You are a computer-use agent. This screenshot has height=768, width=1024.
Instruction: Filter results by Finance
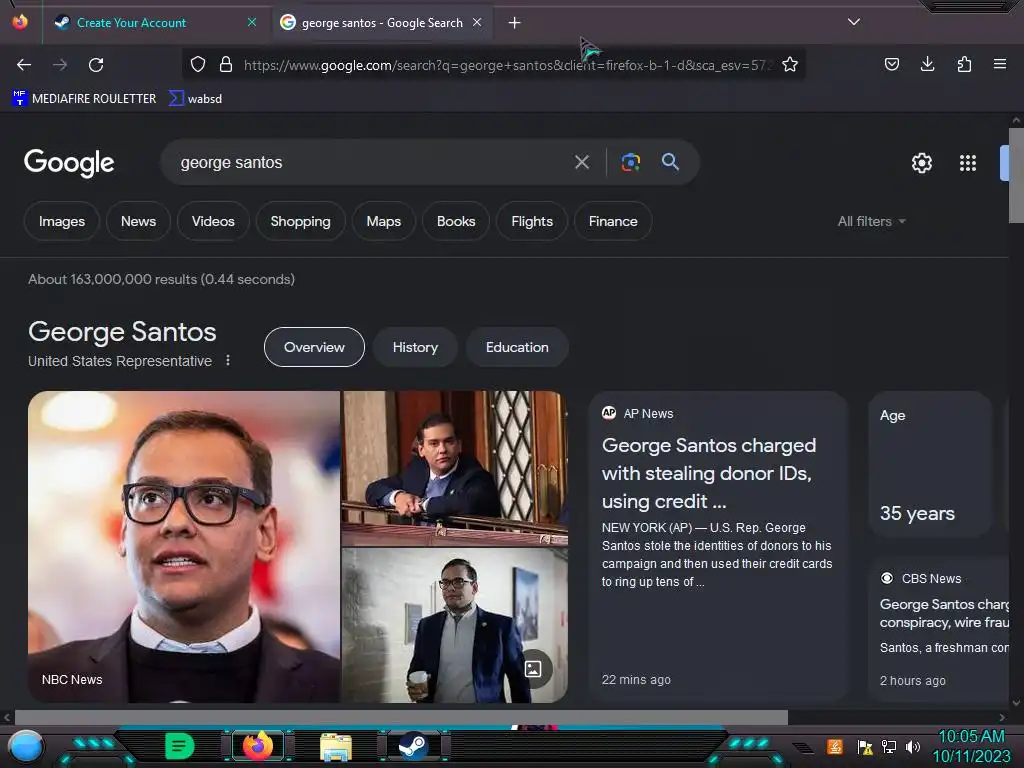coord(613,221)
